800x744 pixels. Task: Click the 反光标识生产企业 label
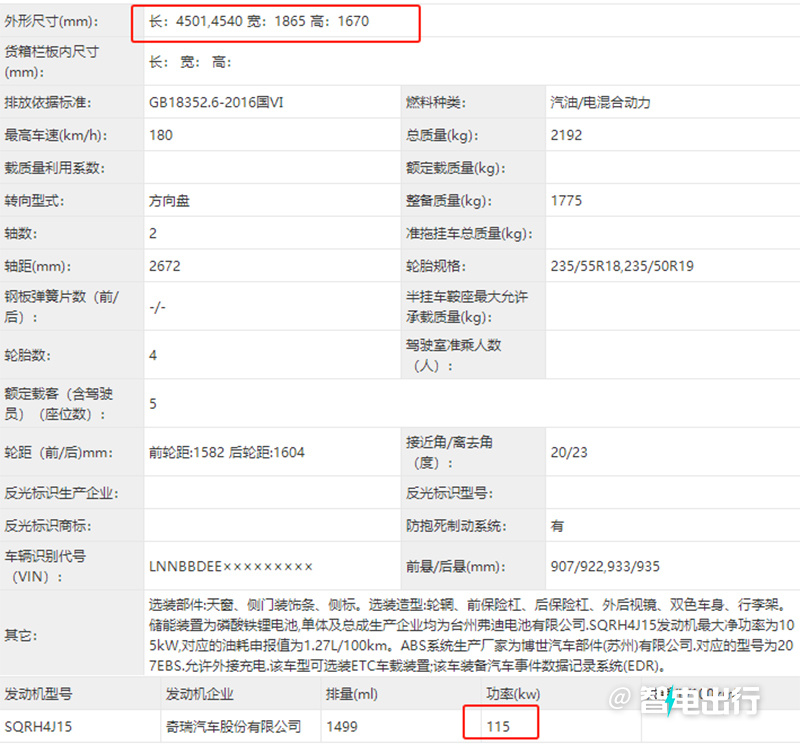click(61, 493)
